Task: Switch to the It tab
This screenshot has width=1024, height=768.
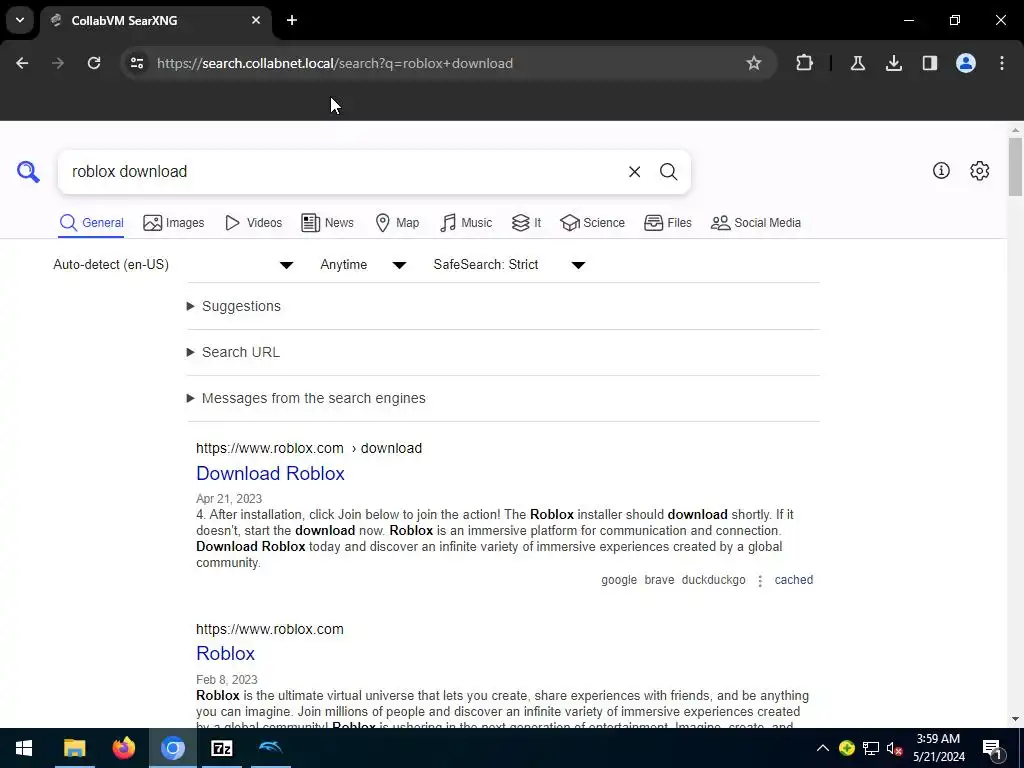Action: [x=526, y=223]
